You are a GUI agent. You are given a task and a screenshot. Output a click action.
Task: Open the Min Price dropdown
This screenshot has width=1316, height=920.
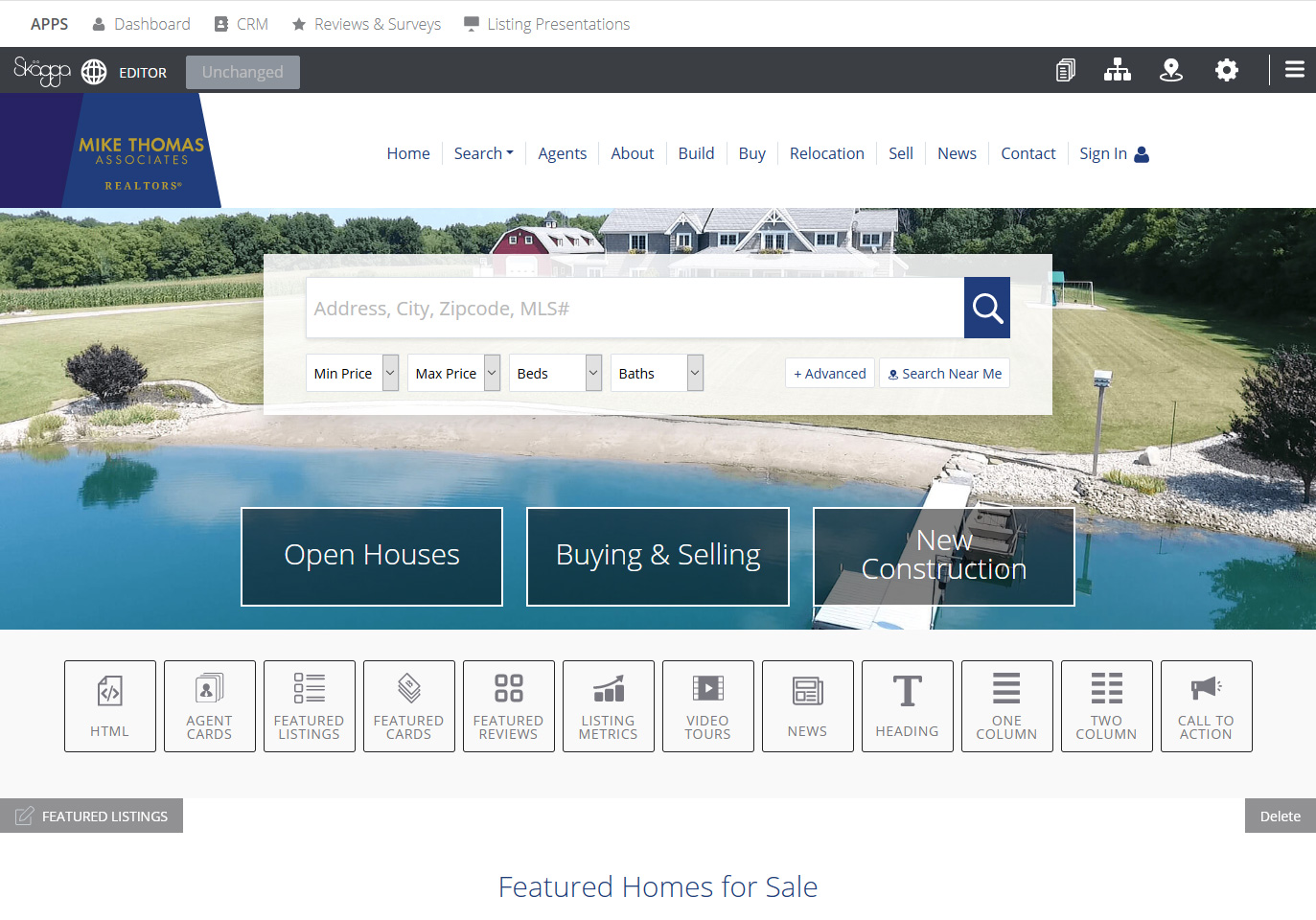(x=352, y=373)
